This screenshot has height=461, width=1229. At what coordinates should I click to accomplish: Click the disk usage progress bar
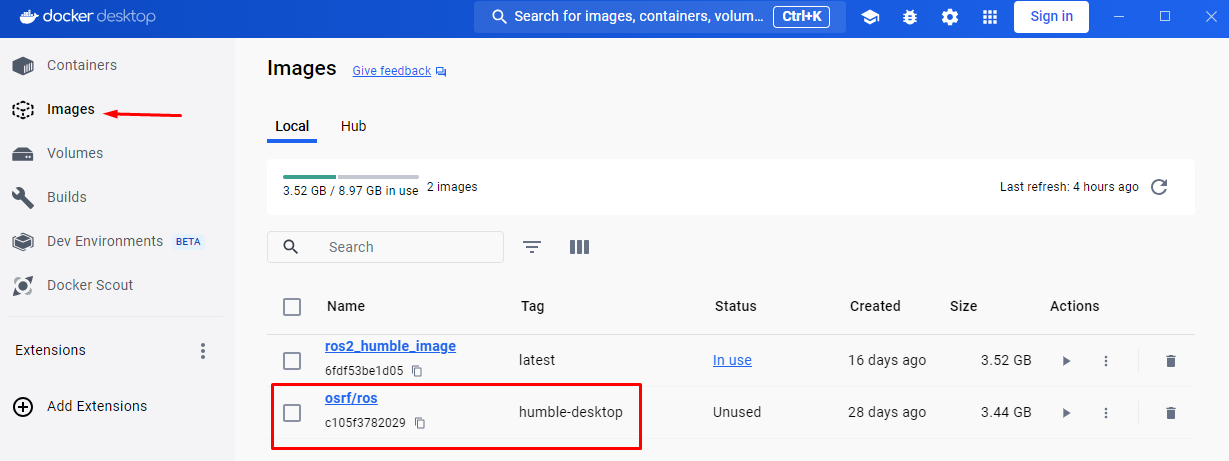(351, 177)
